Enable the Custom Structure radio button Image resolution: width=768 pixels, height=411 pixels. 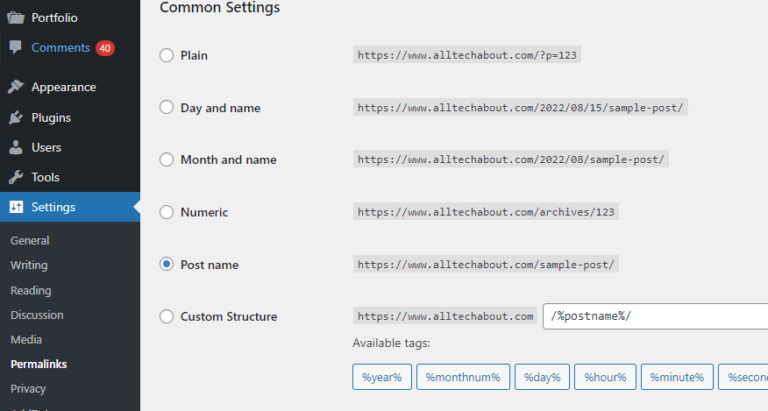(x=167, y=317)
